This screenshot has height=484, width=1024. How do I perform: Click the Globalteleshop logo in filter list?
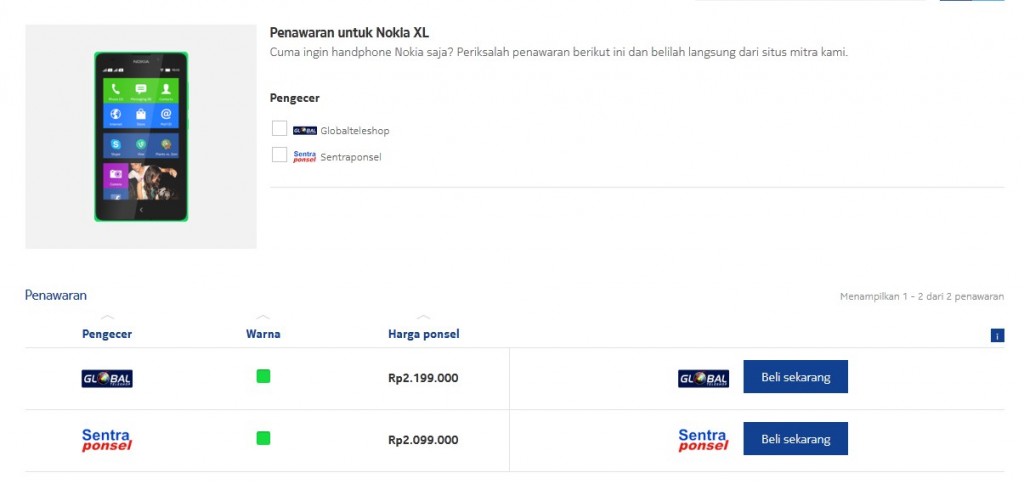coord(305,131)
